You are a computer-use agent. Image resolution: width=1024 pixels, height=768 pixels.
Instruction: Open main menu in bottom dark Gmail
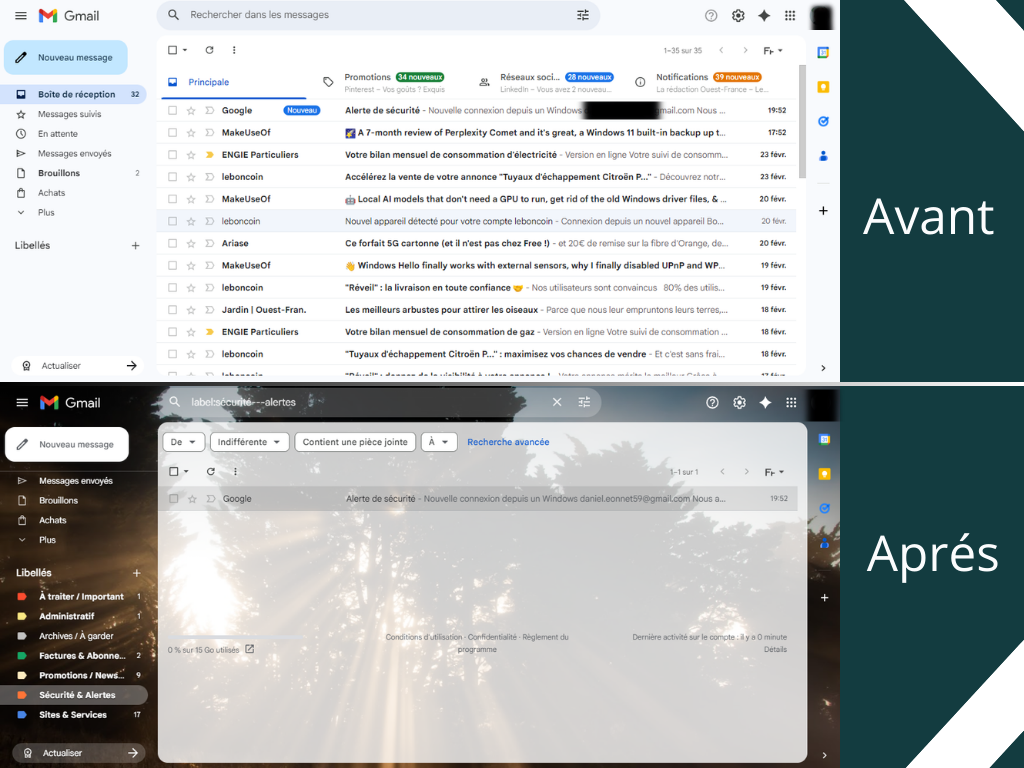click(x=22, y=402)
